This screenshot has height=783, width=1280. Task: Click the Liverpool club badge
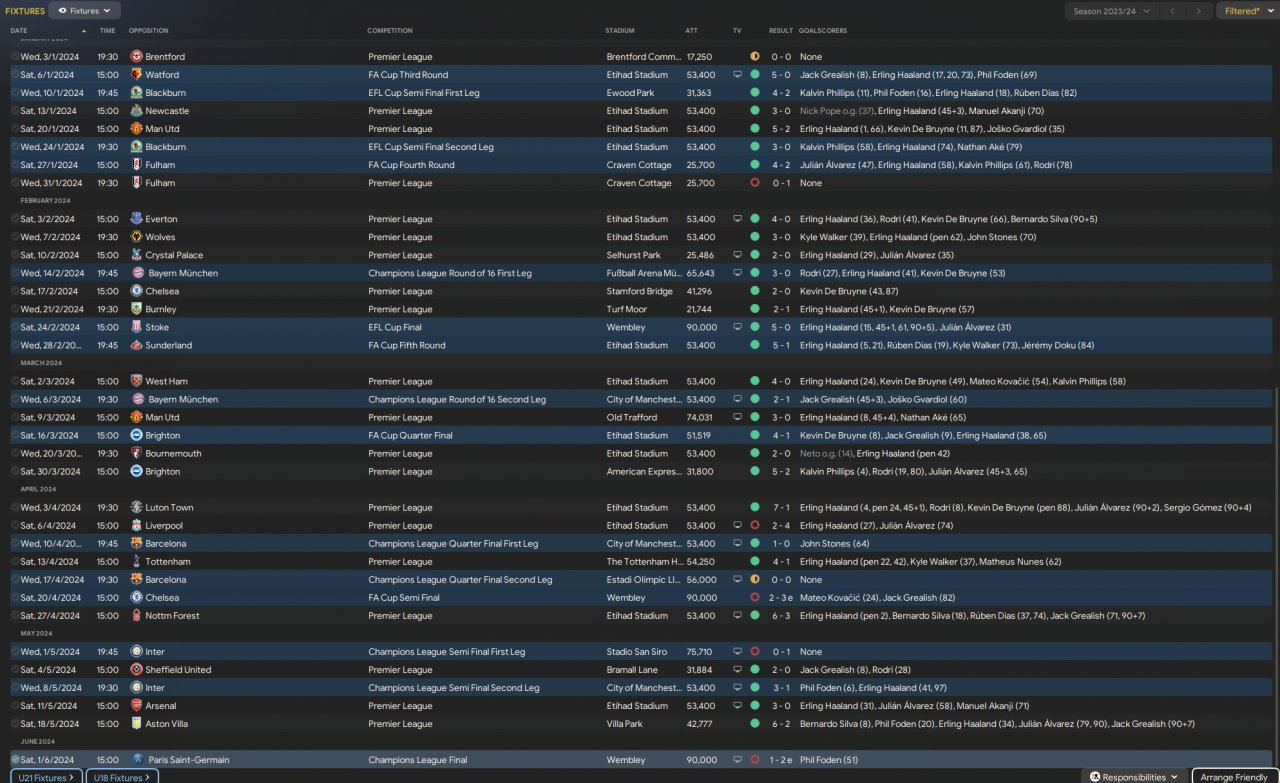click(x=136, y=525)
